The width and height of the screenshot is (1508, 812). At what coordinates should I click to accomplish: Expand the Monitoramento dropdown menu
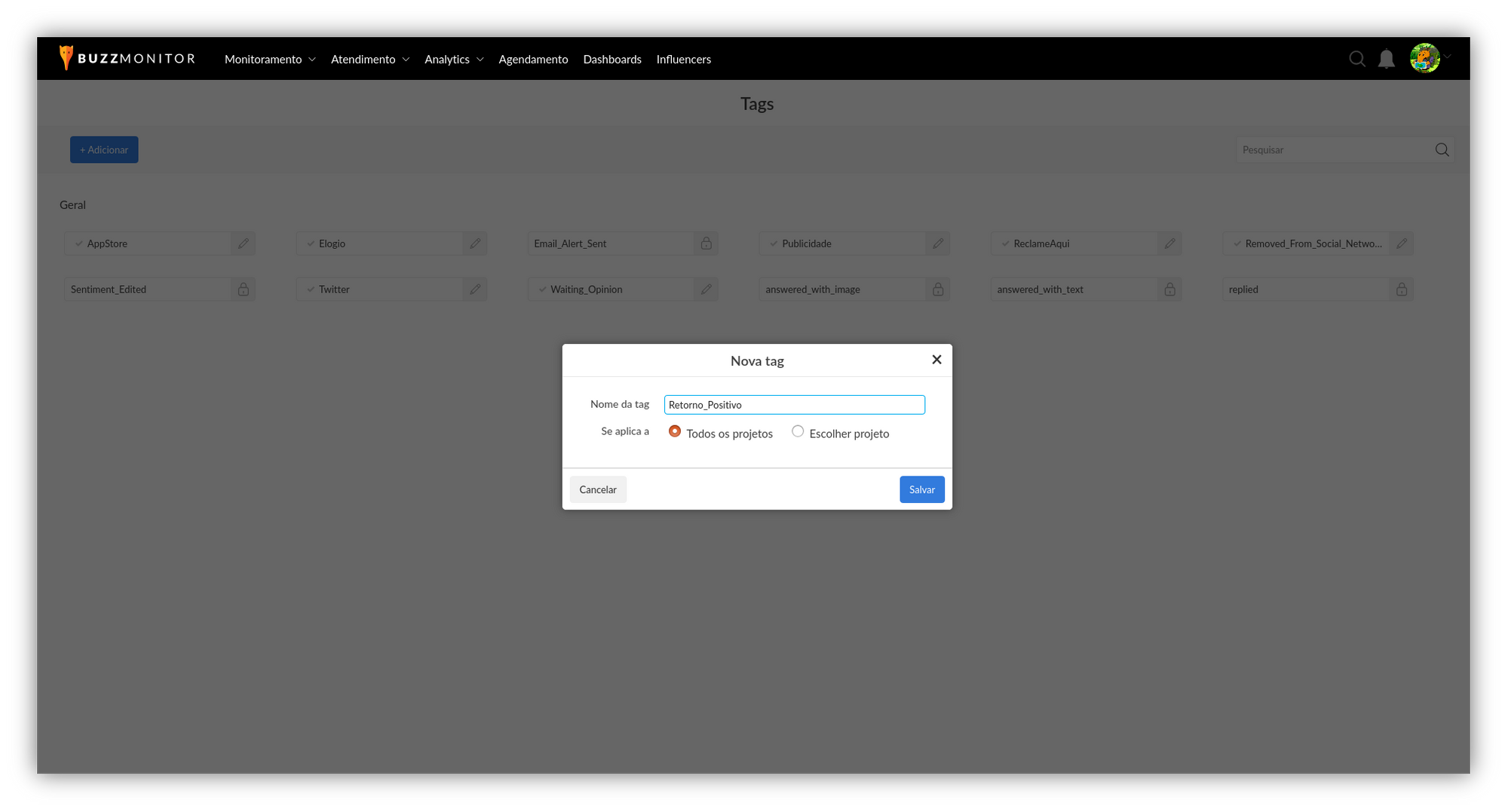tap(270, 60)
